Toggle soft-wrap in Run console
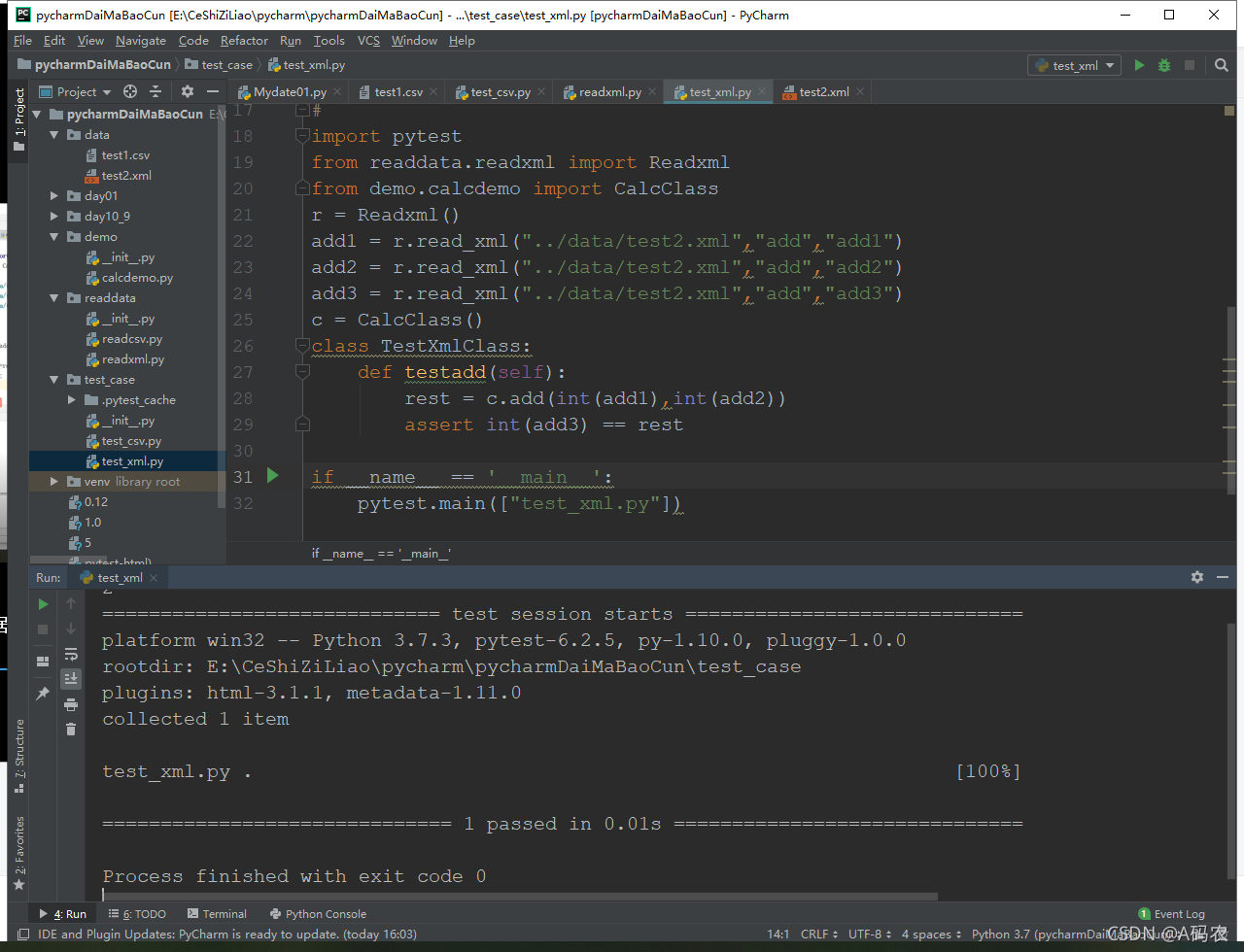The height and width of the screenshot is (952, 1244). click(71, 654)
